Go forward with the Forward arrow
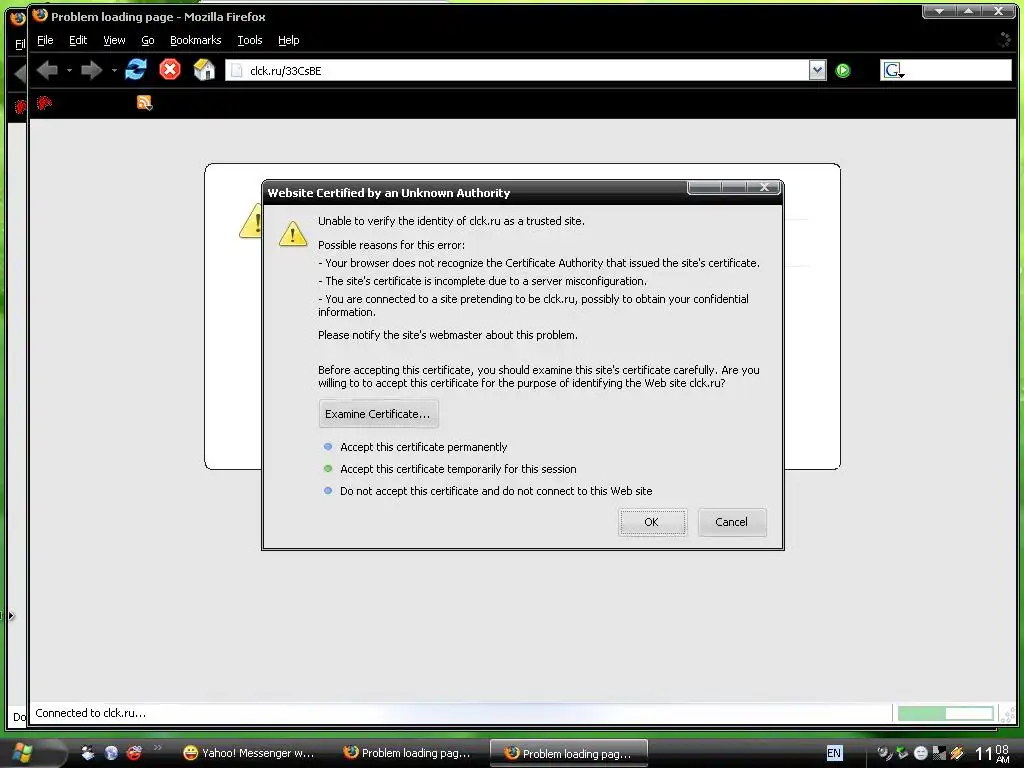1024x768 pixels. (91, 70)
